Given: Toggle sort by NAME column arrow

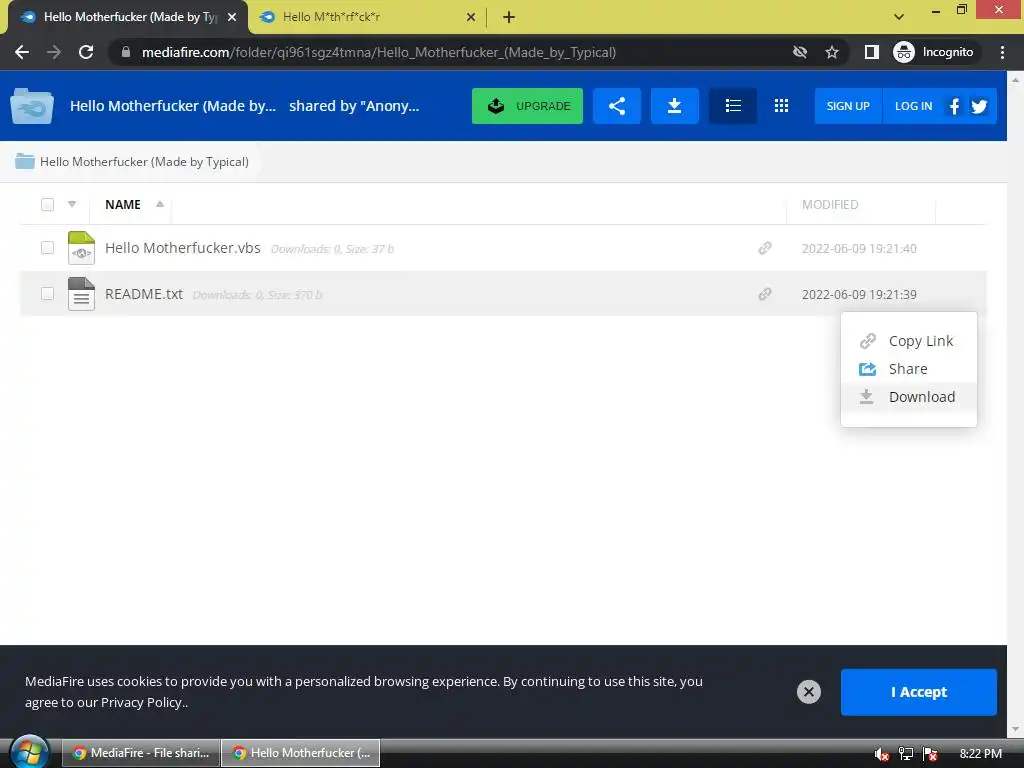Looking at the screenshot, I should (x=159, y=204).
